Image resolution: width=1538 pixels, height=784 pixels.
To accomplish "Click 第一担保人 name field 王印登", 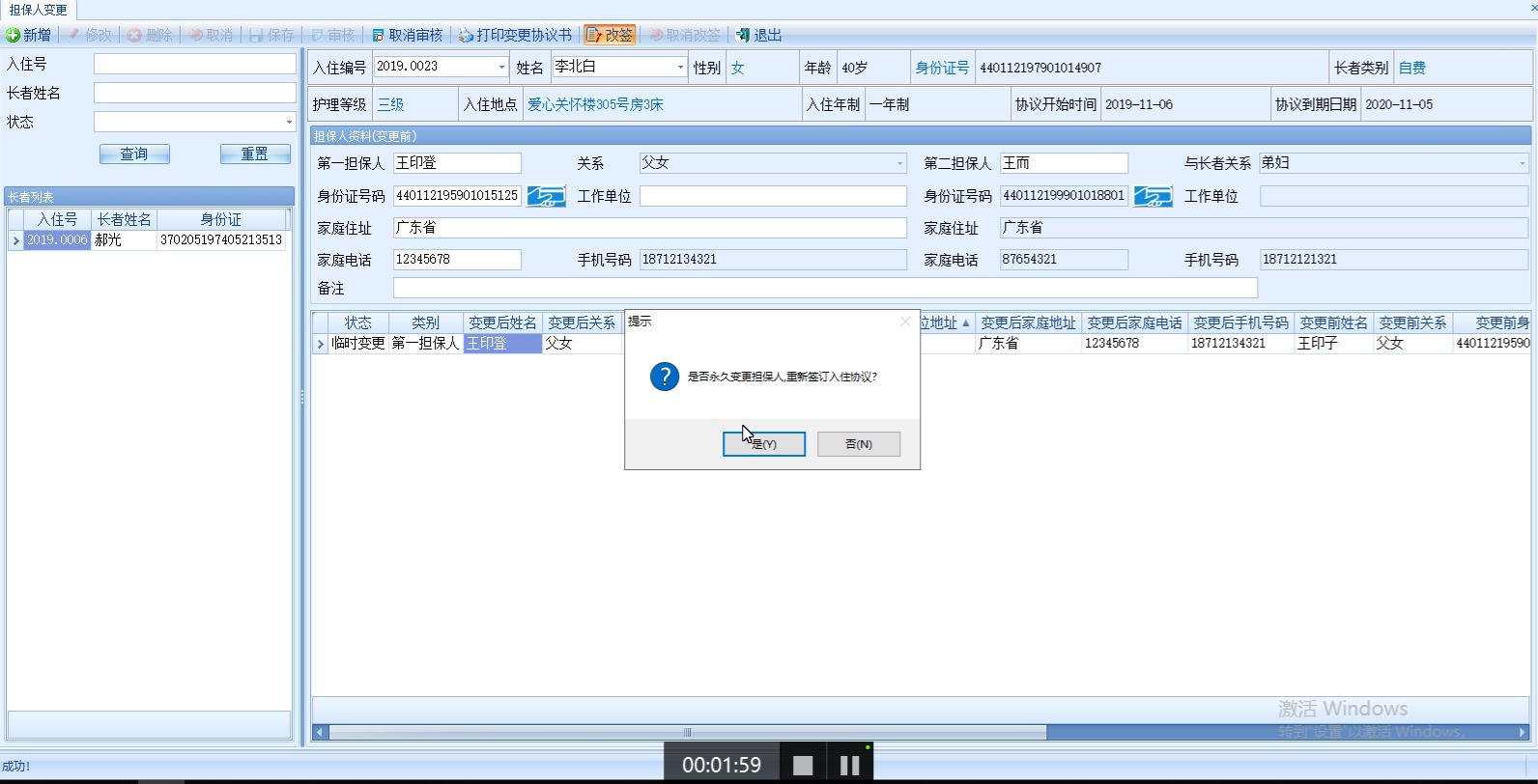I will [457, 163].
